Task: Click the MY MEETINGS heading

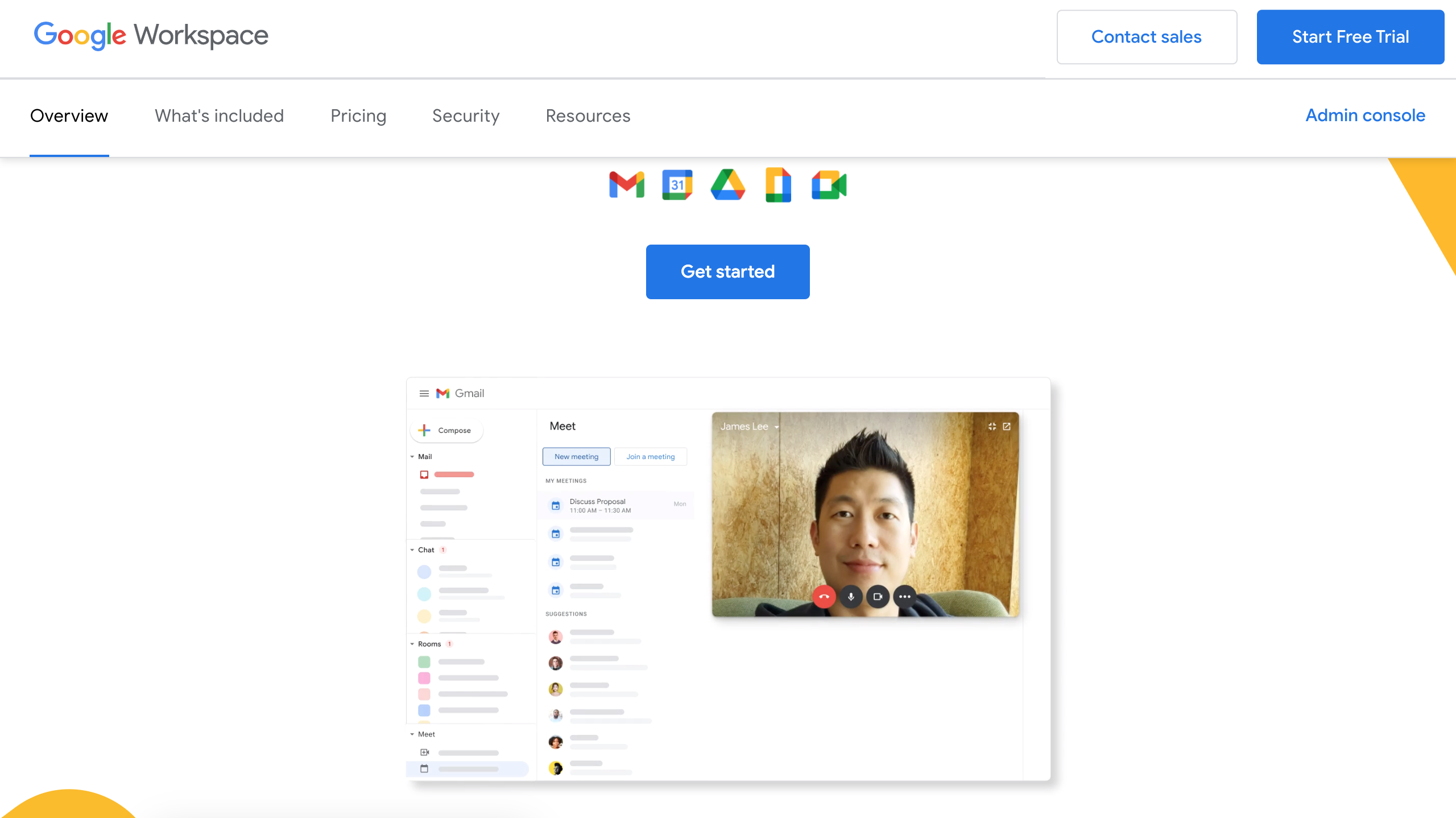Action: click(x=566, y=481)
